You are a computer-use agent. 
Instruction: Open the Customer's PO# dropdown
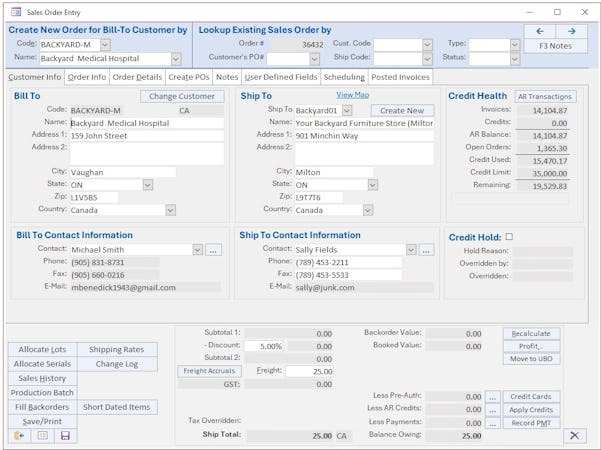click(x=315, y=59)
